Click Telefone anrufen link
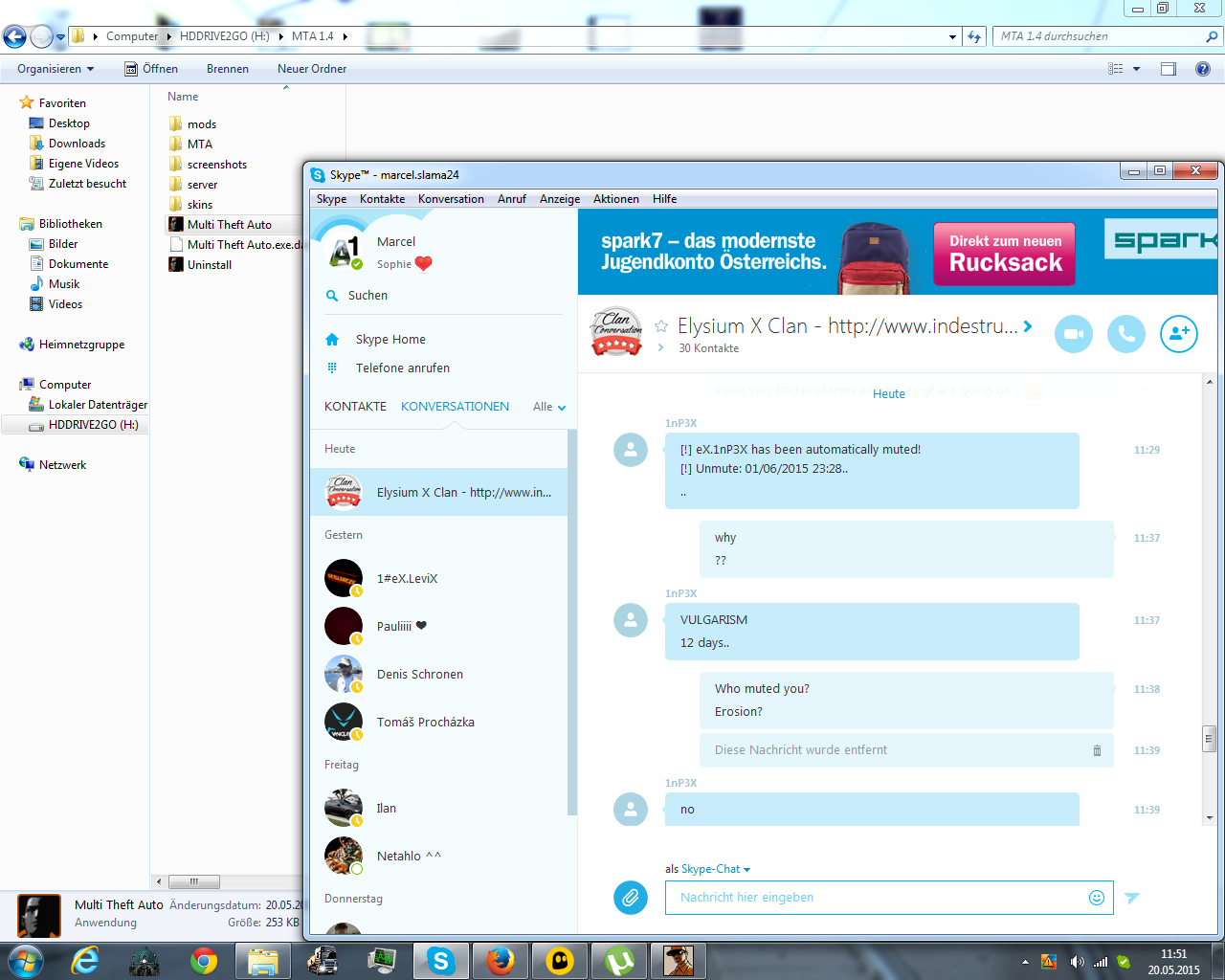This screenshot has height=980, width=1225. [403, 368]
